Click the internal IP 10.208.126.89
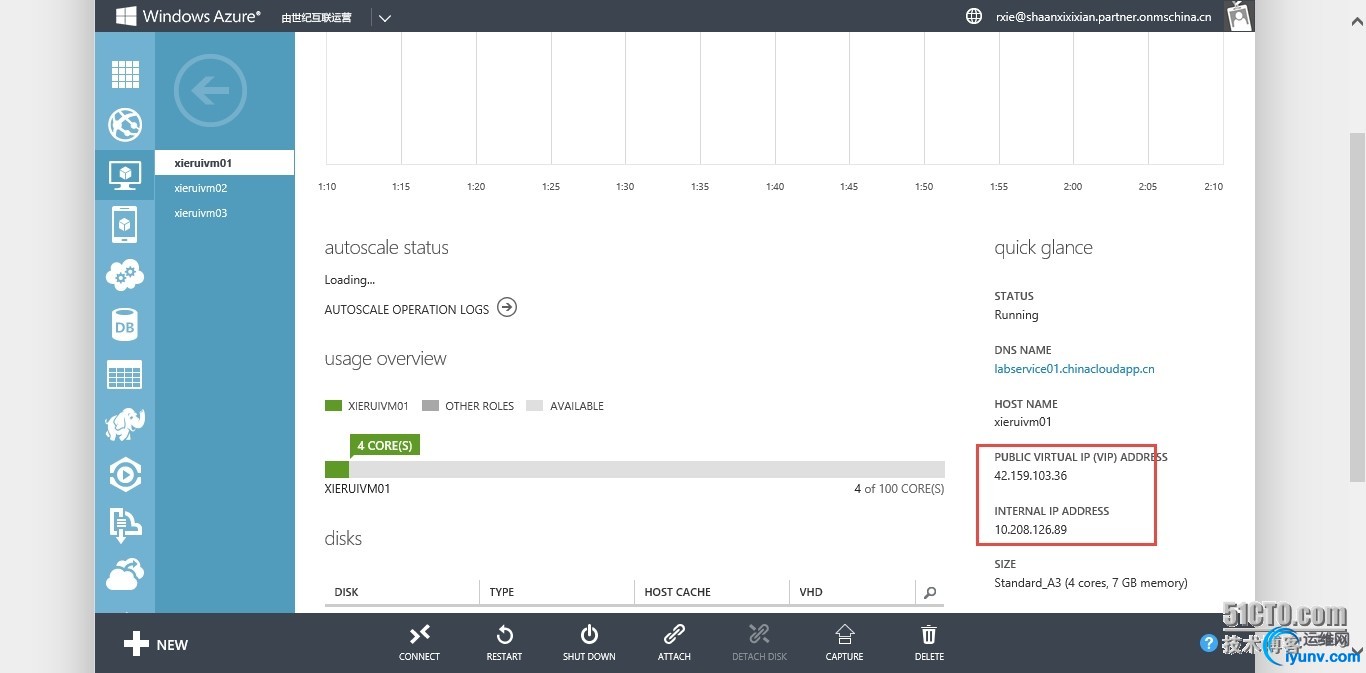 [x=1030, y=530]
